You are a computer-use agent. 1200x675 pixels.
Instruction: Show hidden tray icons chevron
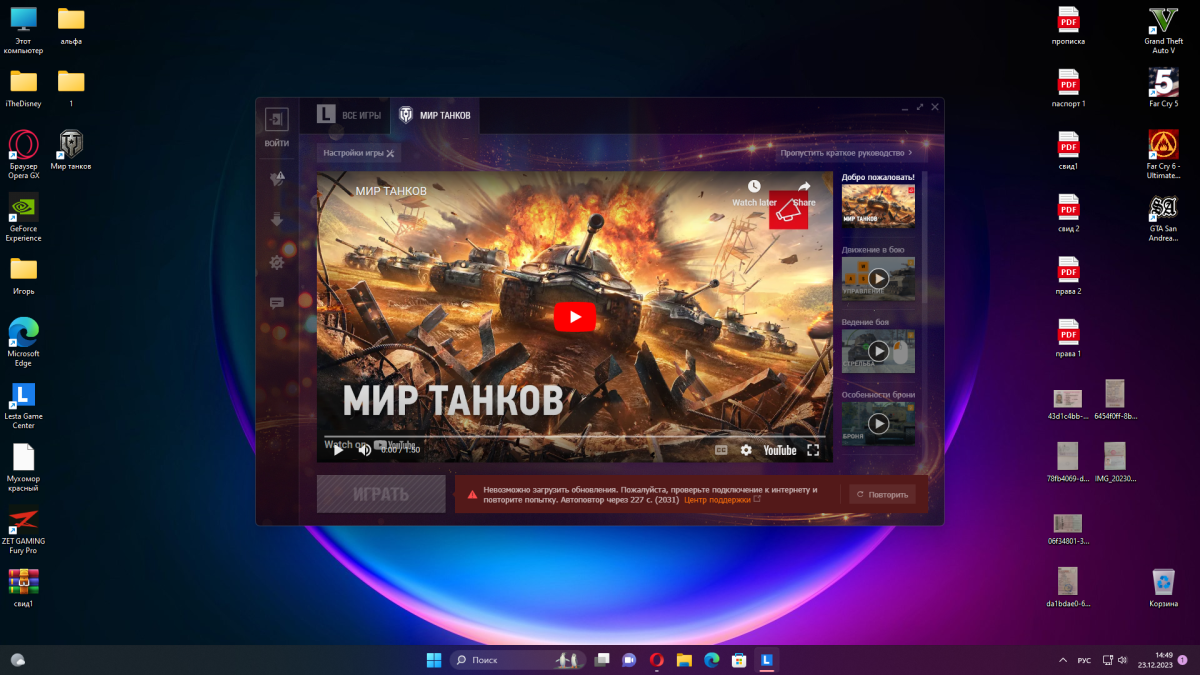pos(1062,660)
